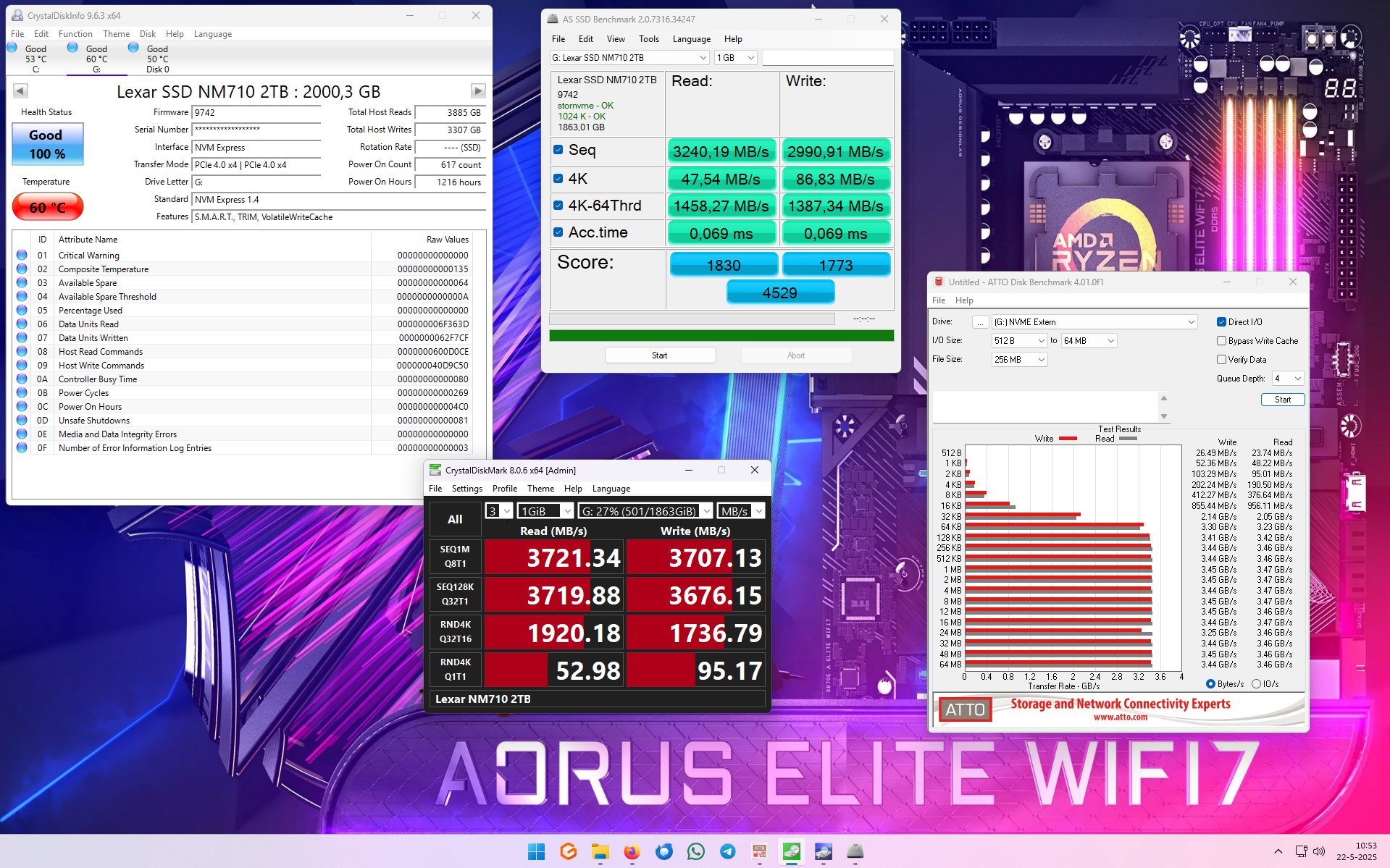Open CrystalDiskMark 1GiB size dropdown
The image size is (1390, 868).
point(545,511)
